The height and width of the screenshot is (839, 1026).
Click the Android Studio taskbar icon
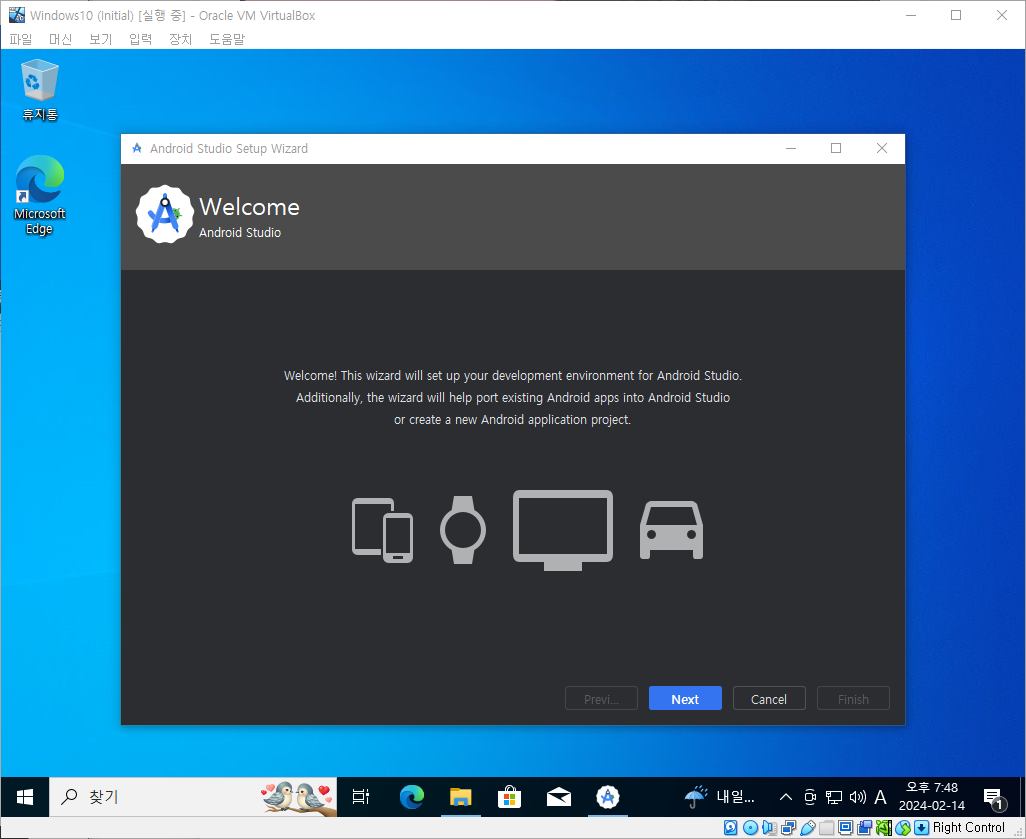[x=608, y=796]
